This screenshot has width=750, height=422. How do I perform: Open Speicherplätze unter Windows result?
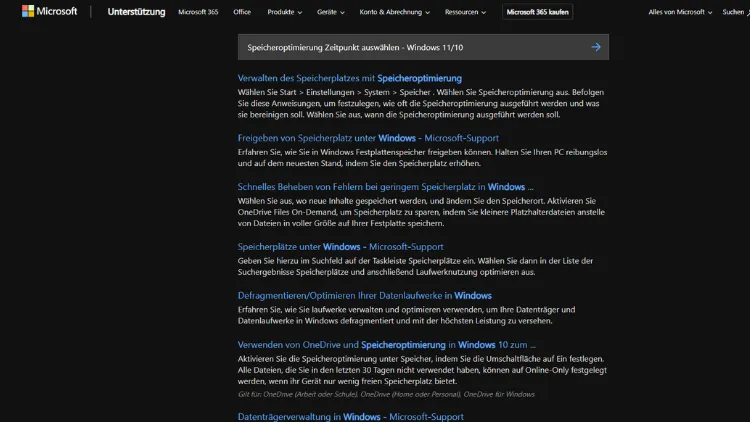click(341, 246)
